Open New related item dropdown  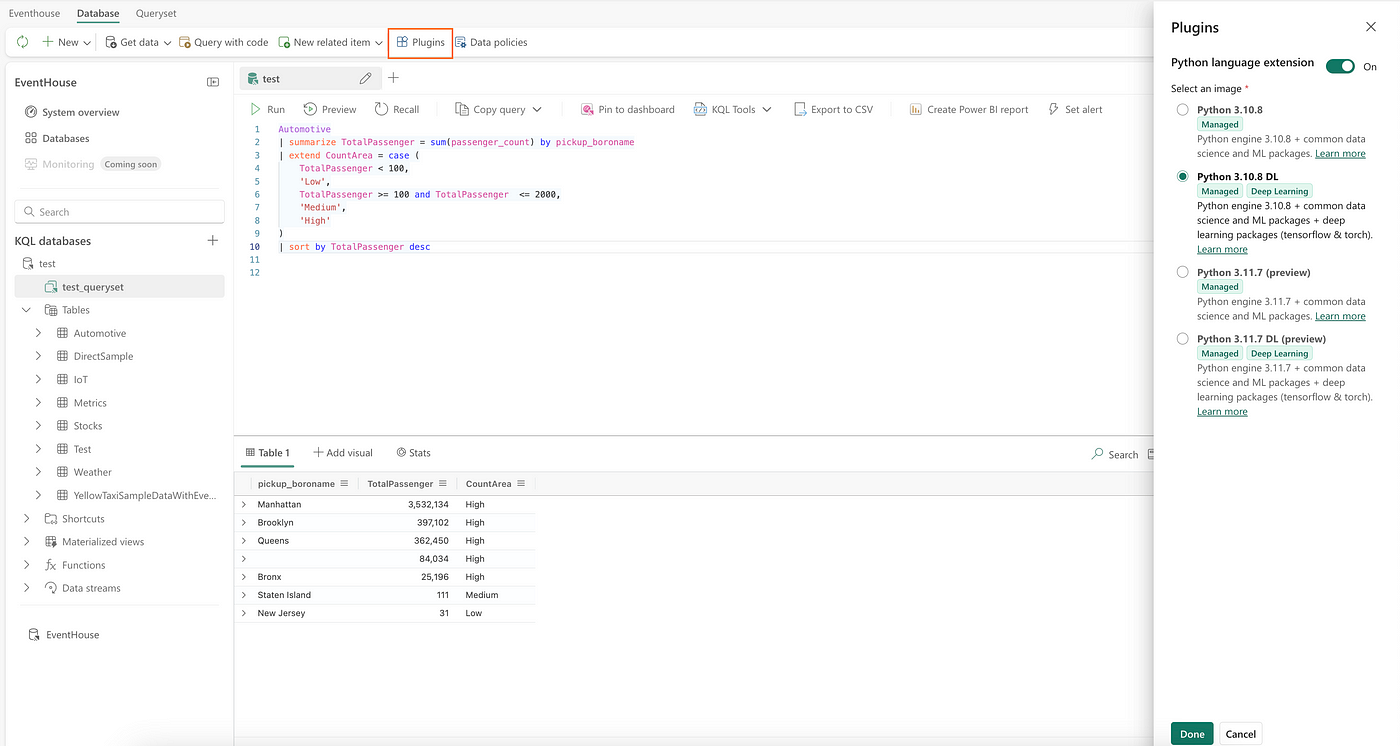tap(330, 42)
